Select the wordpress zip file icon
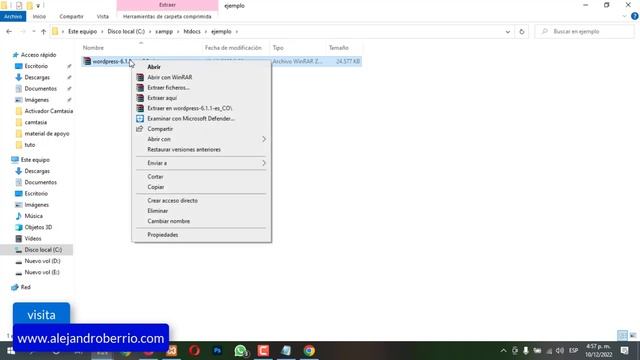Viewport: 640px width, 360px height. click(x=87, y=61)
